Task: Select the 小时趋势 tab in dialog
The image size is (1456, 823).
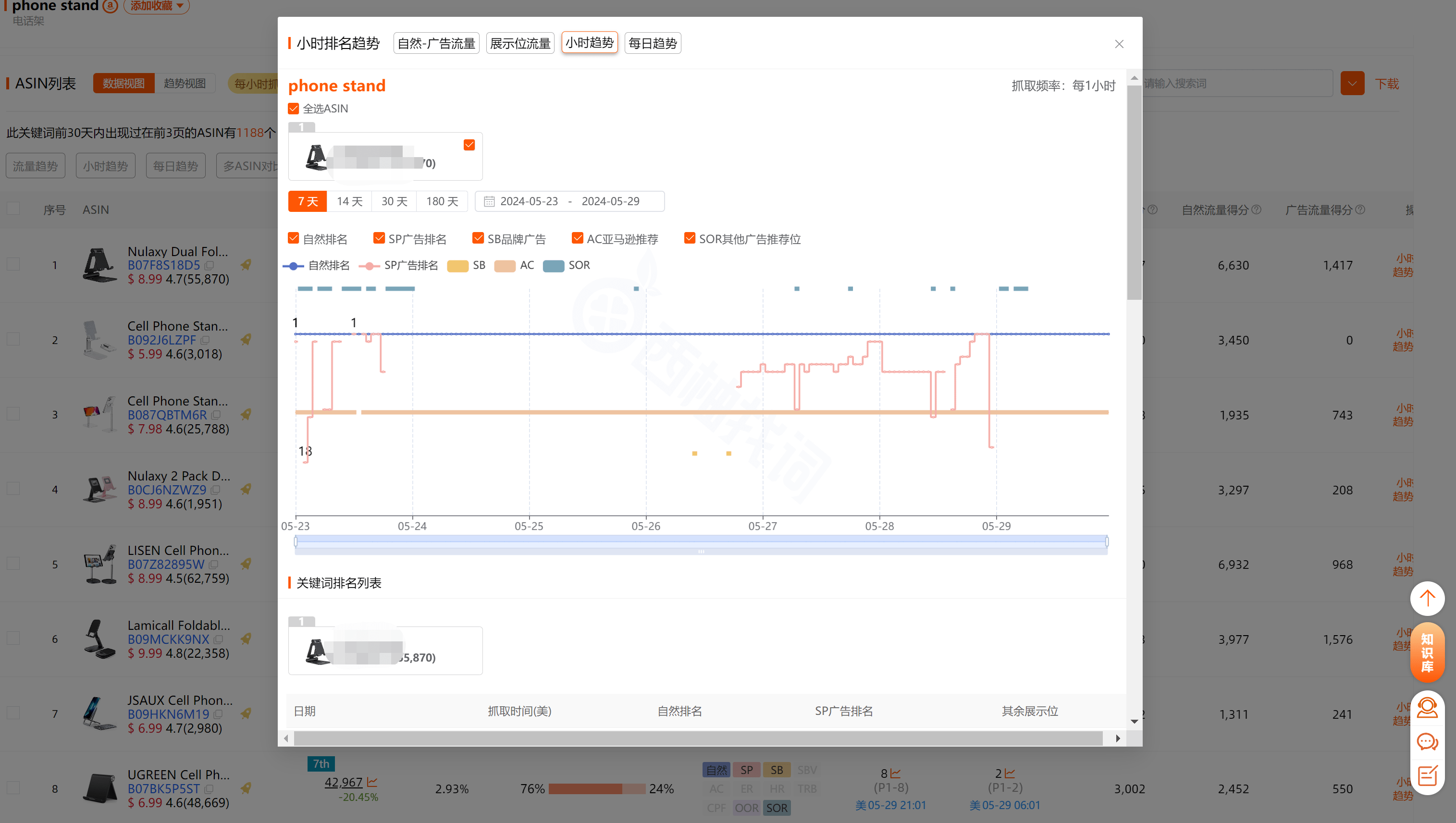Action: coord(589,43)
